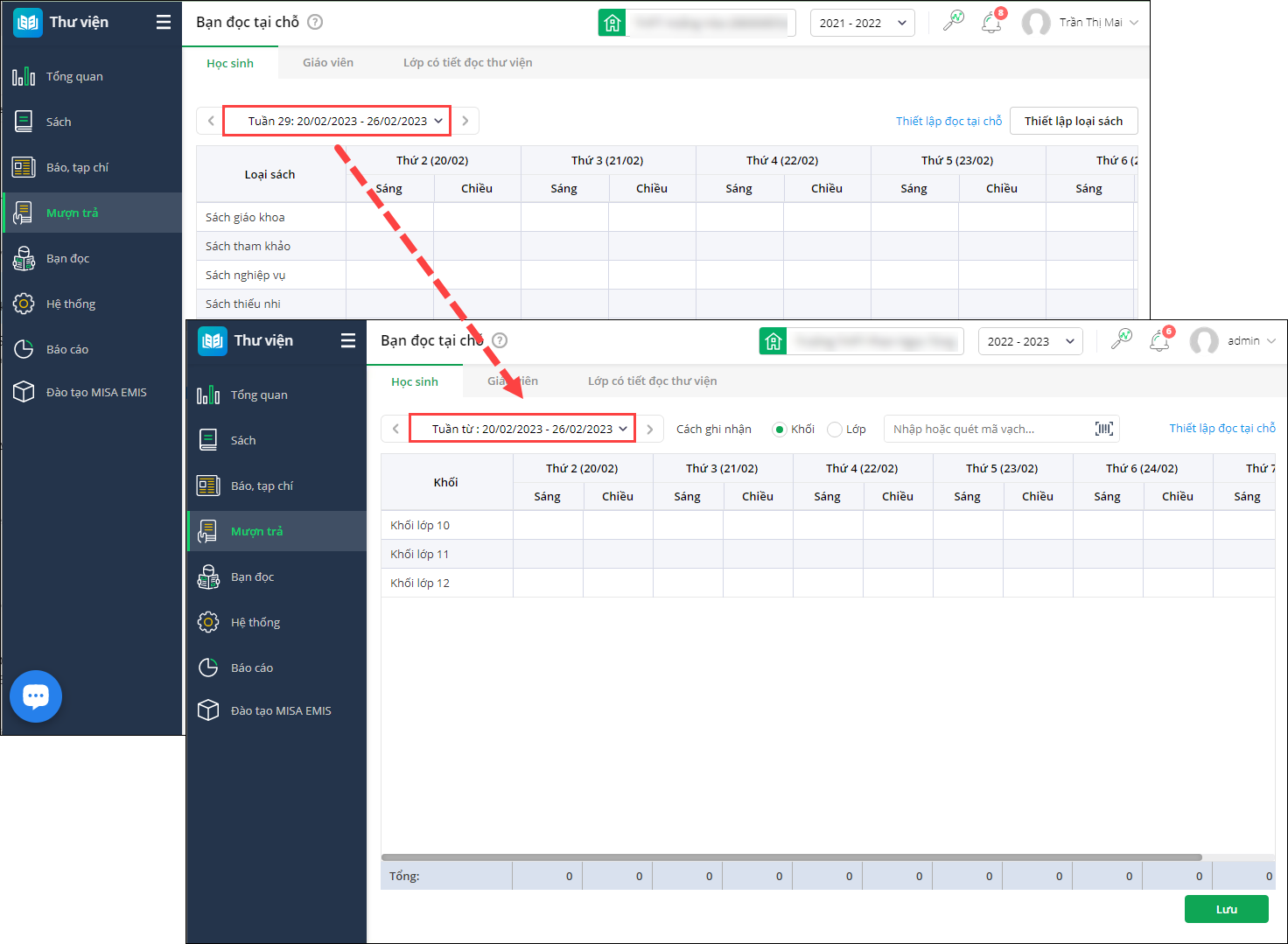1288x944 pixels.
Task: Click the Sách nghiệp vụ row label
Action: tap(245, 275)
